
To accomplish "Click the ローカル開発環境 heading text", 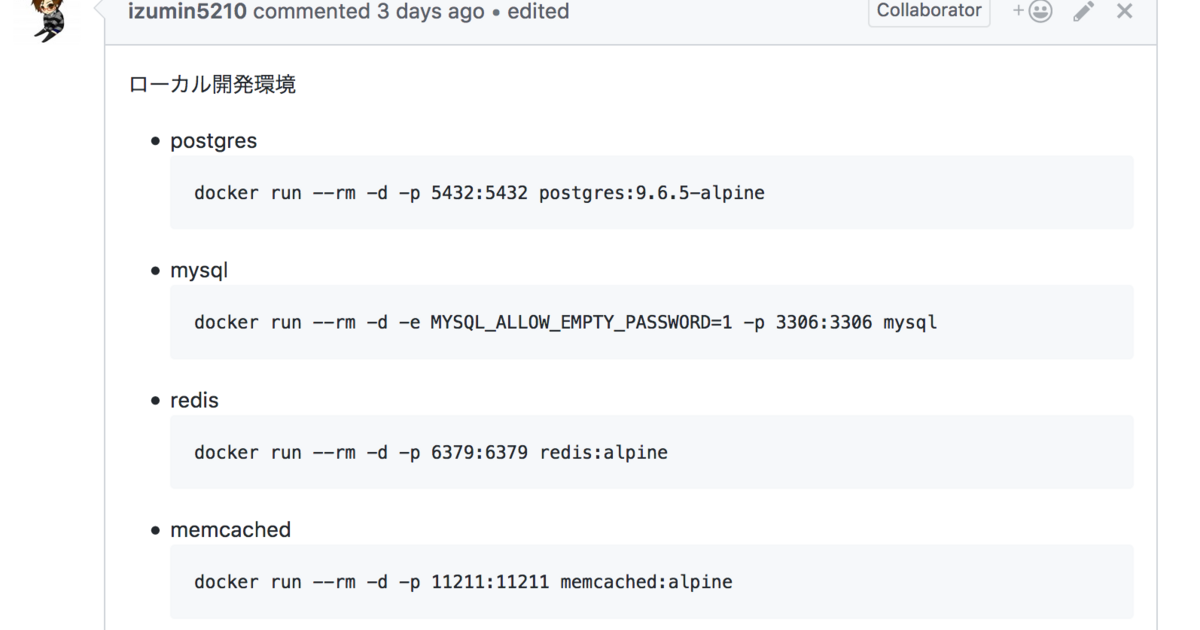I will coord(212,84).
